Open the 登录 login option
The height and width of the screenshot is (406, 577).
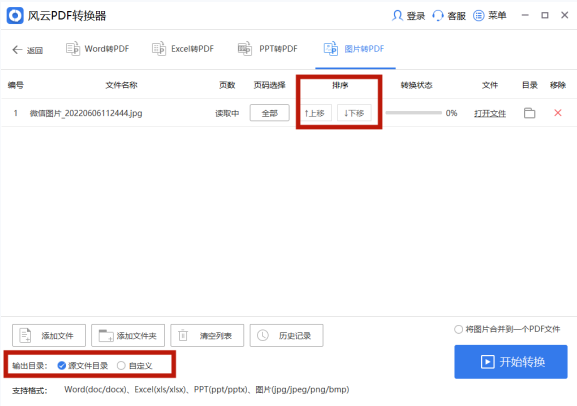tap(408, 16)
